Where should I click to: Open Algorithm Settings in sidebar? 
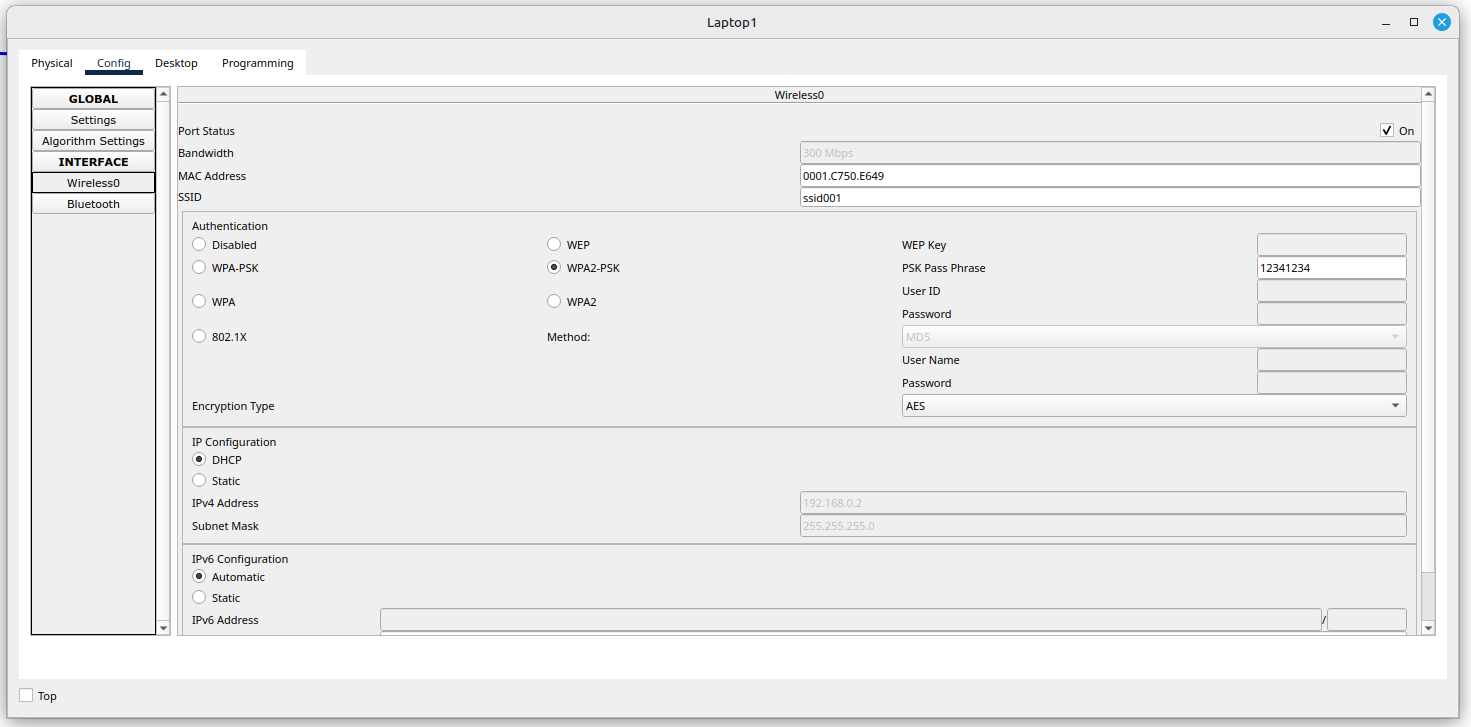click(x=93, y=141)
